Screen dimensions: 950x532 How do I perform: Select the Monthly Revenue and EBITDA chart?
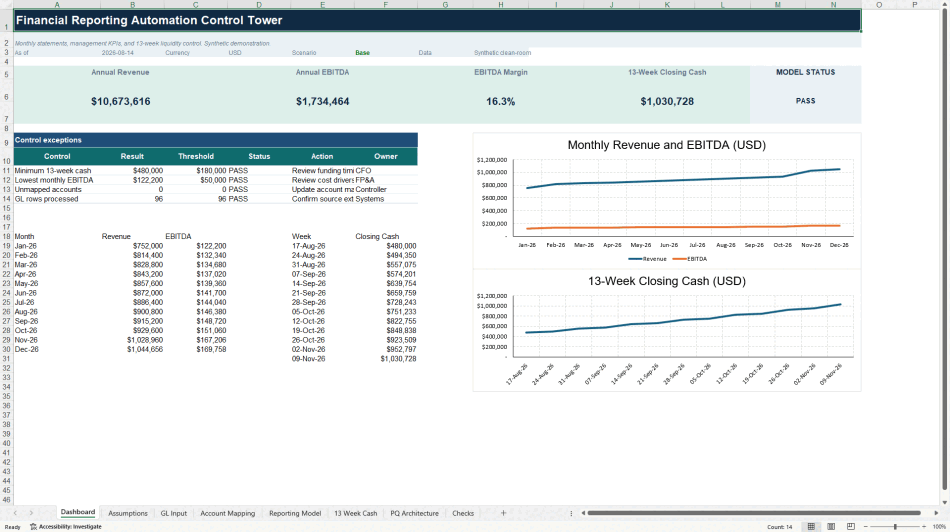coord(666,201)
